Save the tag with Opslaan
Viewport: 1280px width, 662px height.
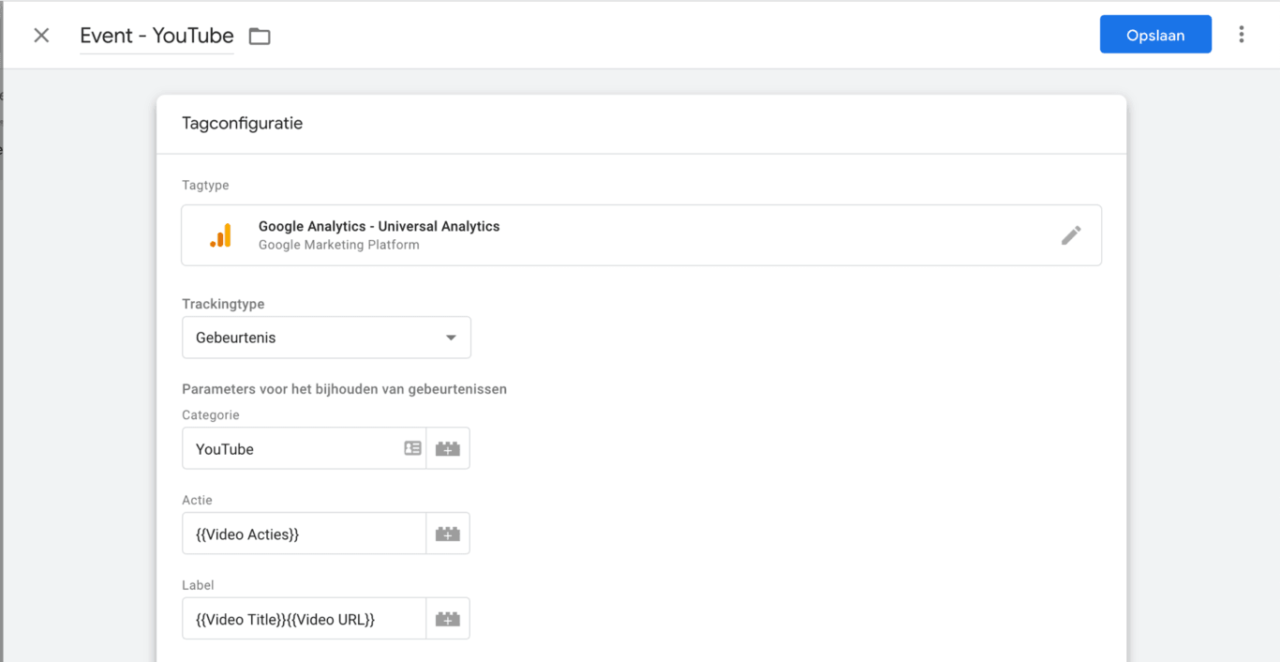[1155, 33]
